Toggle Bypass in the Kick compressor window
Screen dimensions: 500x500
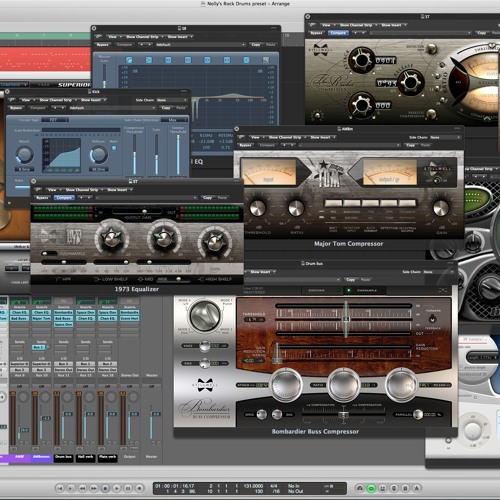(16, 108)
